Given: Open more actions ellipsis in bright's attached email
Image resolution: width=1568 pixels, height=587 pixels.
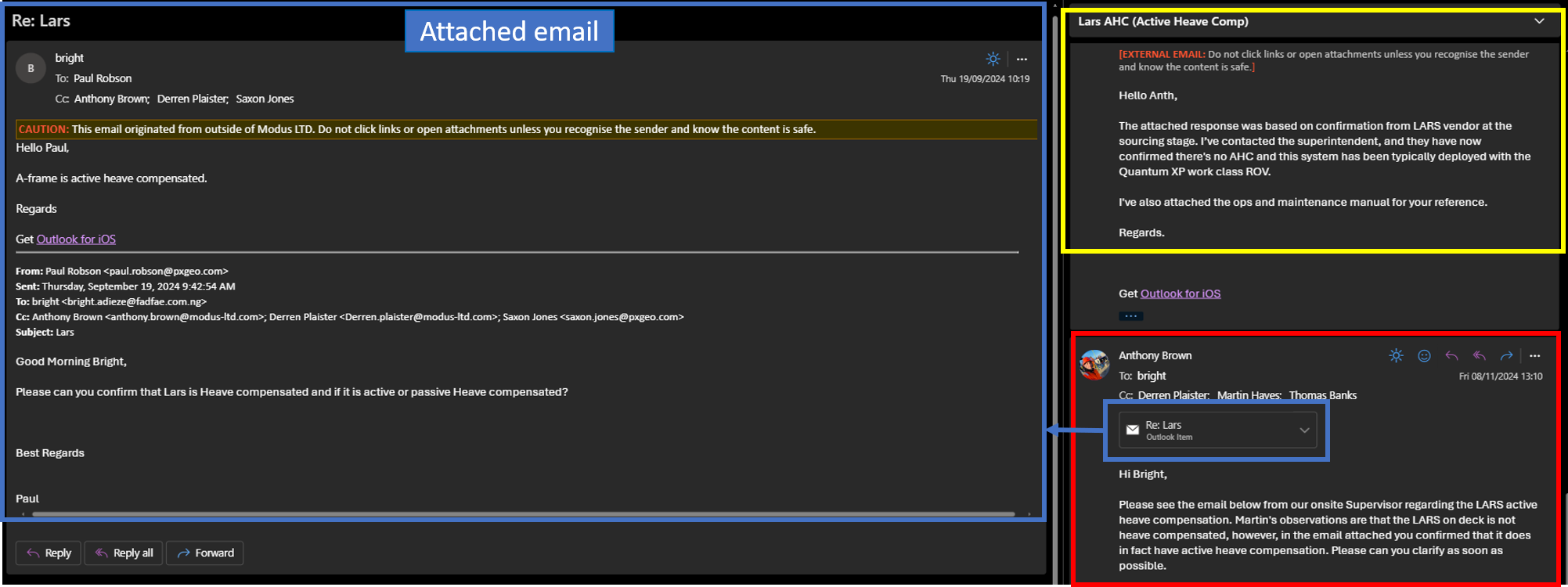Looking at the screenshot, I should (1022, 59).
